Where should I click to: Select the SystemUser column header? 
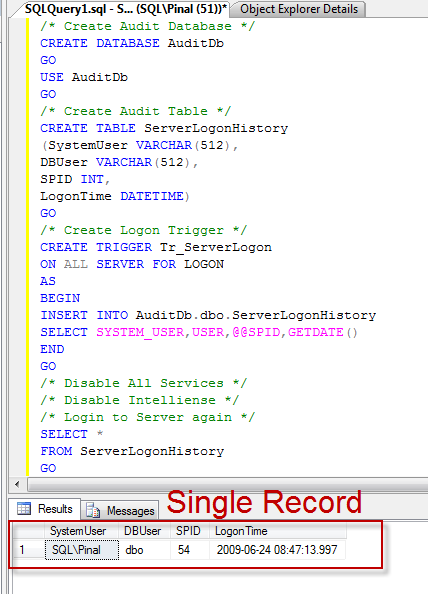coord(81,531)
